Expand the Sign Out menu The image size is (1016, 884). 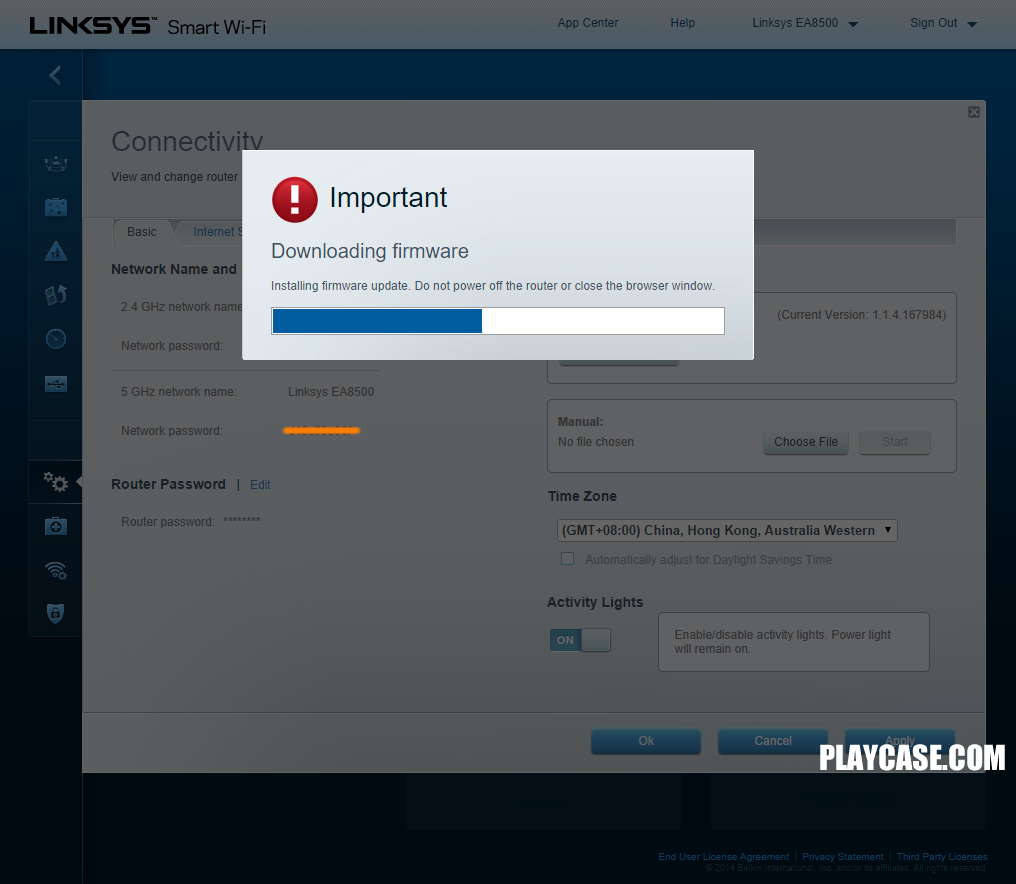pos(943,23)
